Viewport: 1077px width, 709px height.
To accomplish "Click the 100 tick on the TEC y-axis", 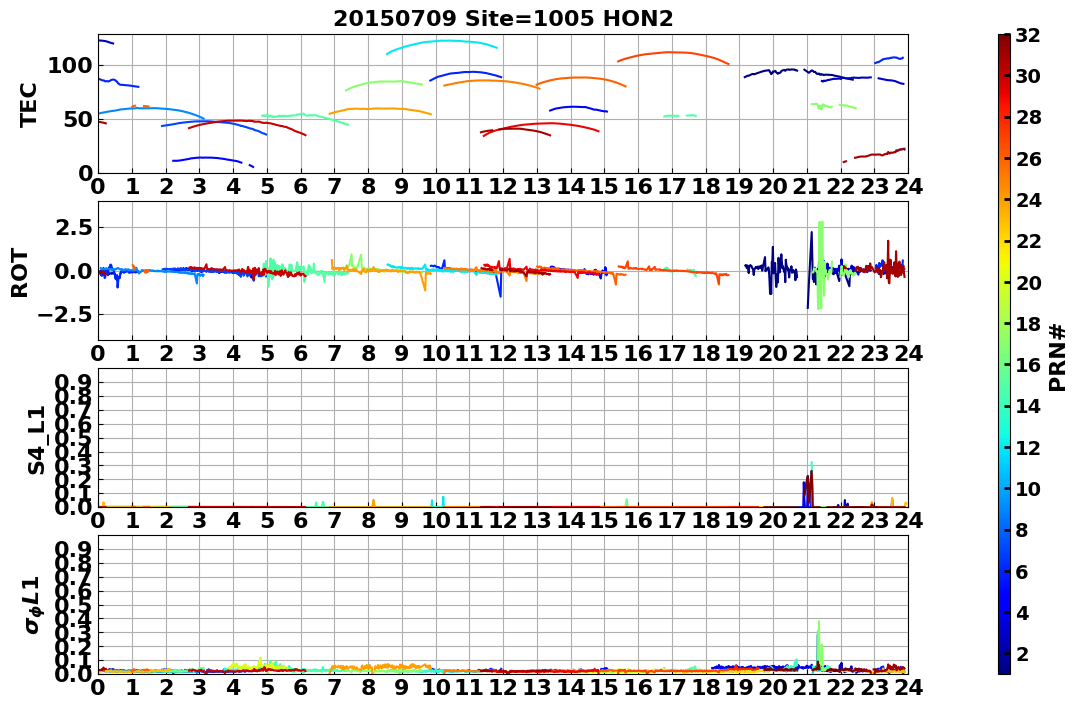I will click(69, 66).
